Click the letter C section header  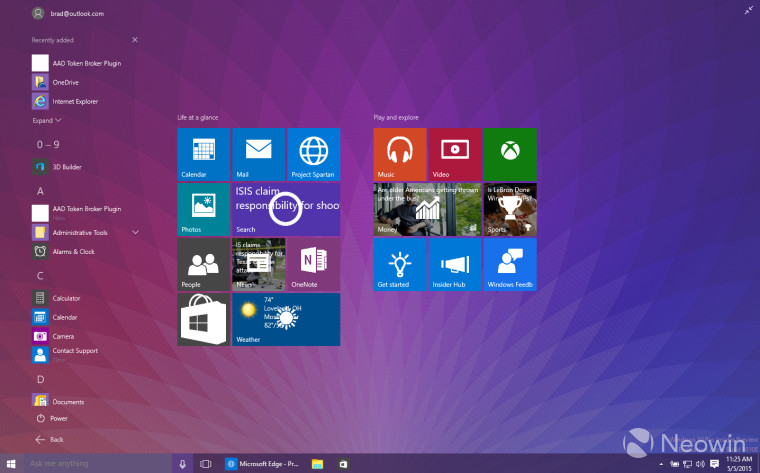point(40,276)
